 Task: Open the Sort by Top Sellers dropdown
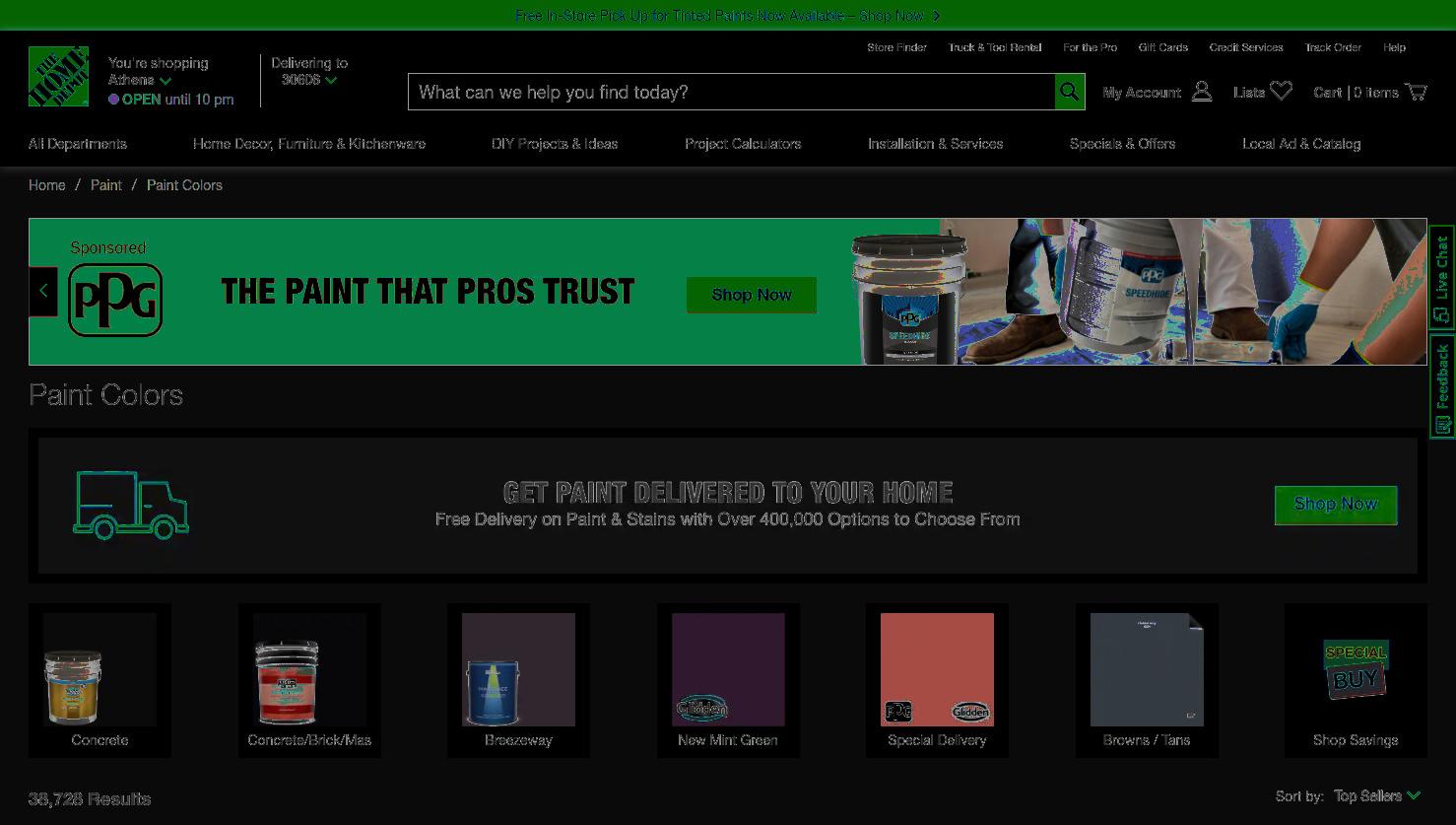(x=1377, y=795)
